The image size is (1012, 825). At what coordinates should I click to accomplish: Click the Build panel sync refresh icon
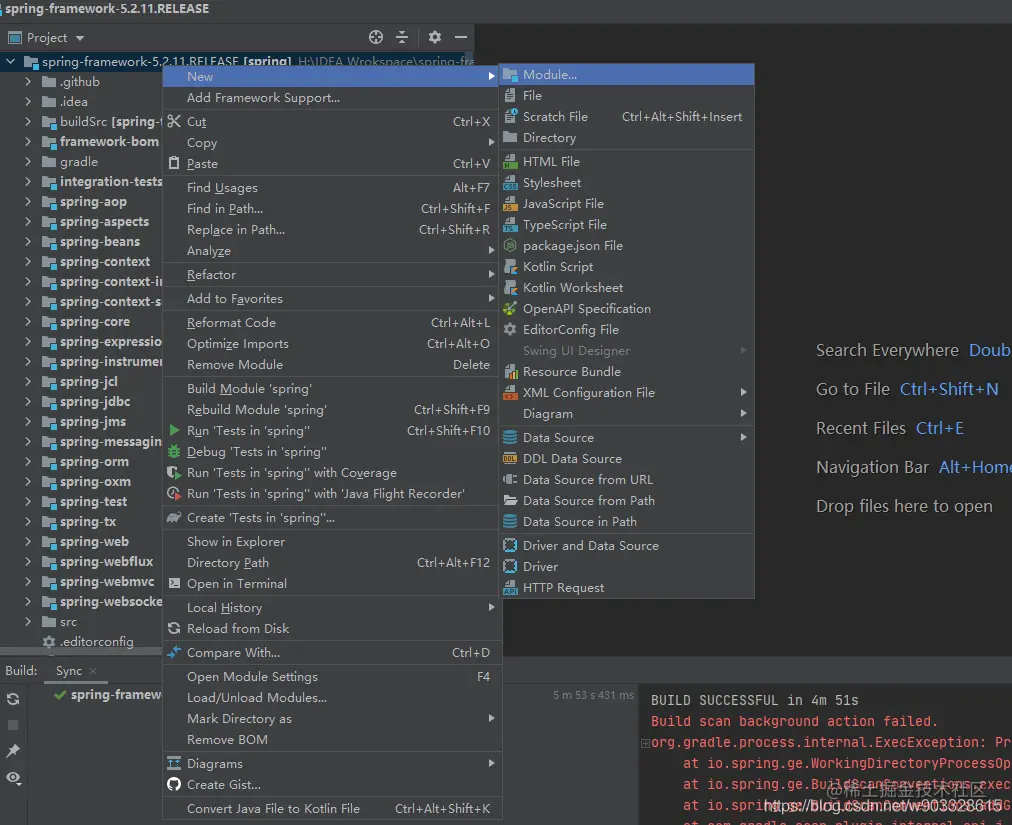pos(13,698)
